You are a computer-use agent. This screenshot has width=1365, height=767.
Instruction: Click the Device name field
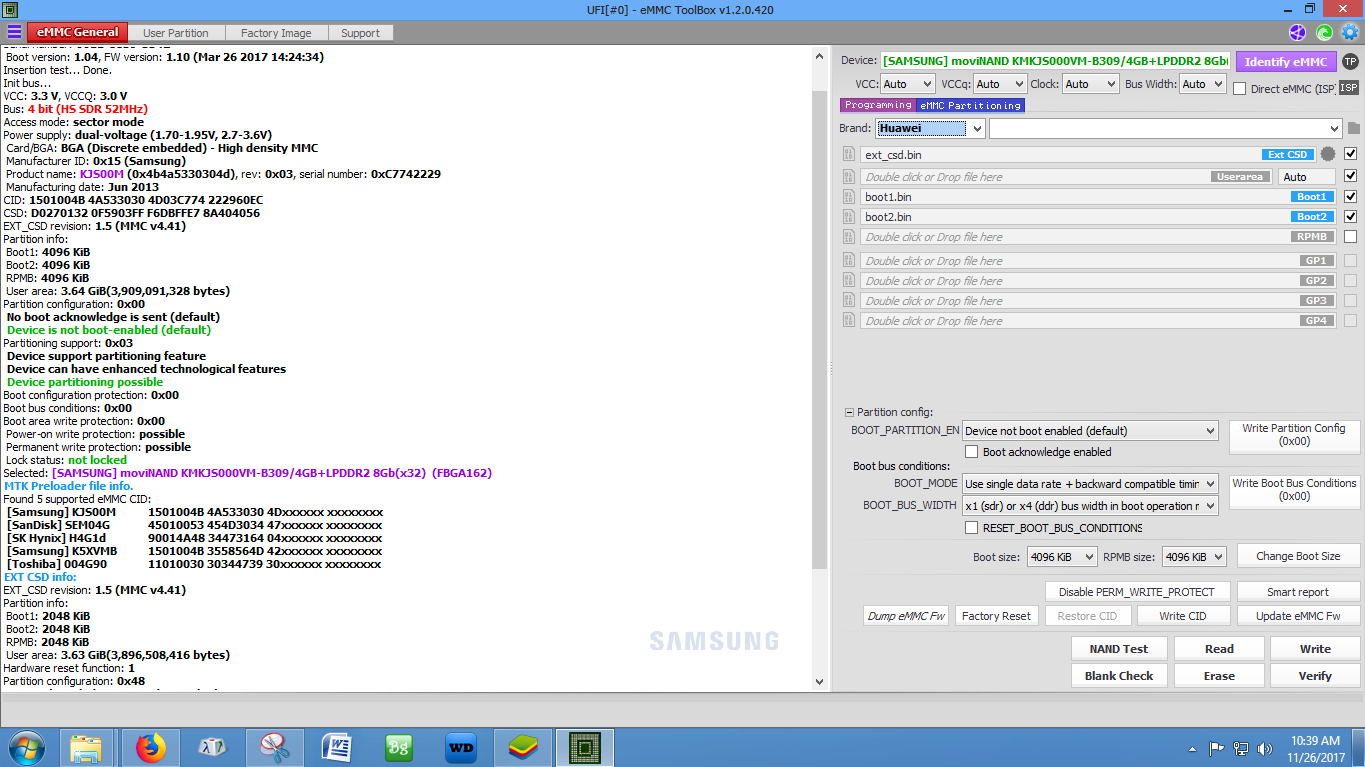[x=1056, y=62]
